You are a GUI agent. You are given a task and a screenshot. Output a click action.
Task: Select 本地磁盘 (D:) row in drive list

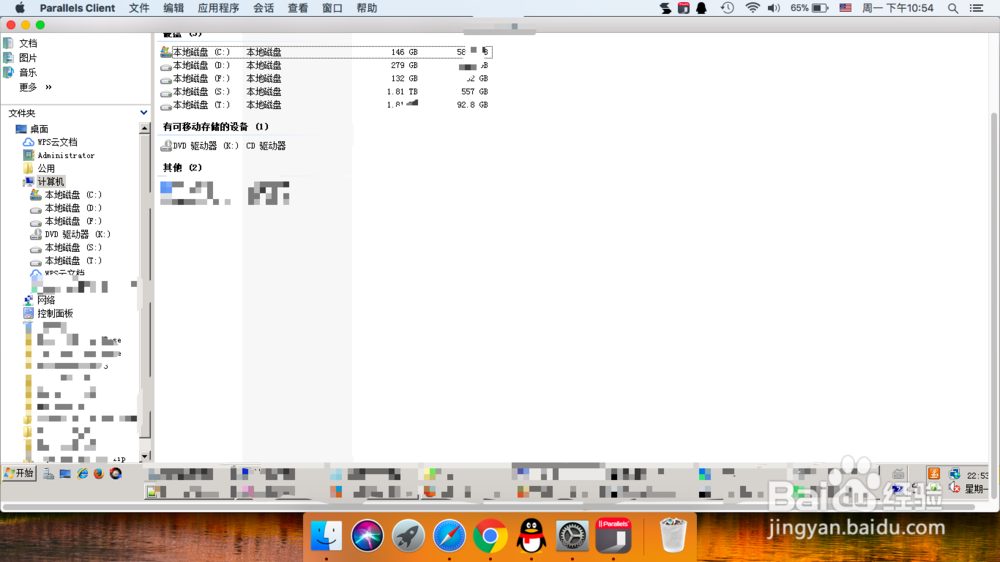[x=325, y=66]
